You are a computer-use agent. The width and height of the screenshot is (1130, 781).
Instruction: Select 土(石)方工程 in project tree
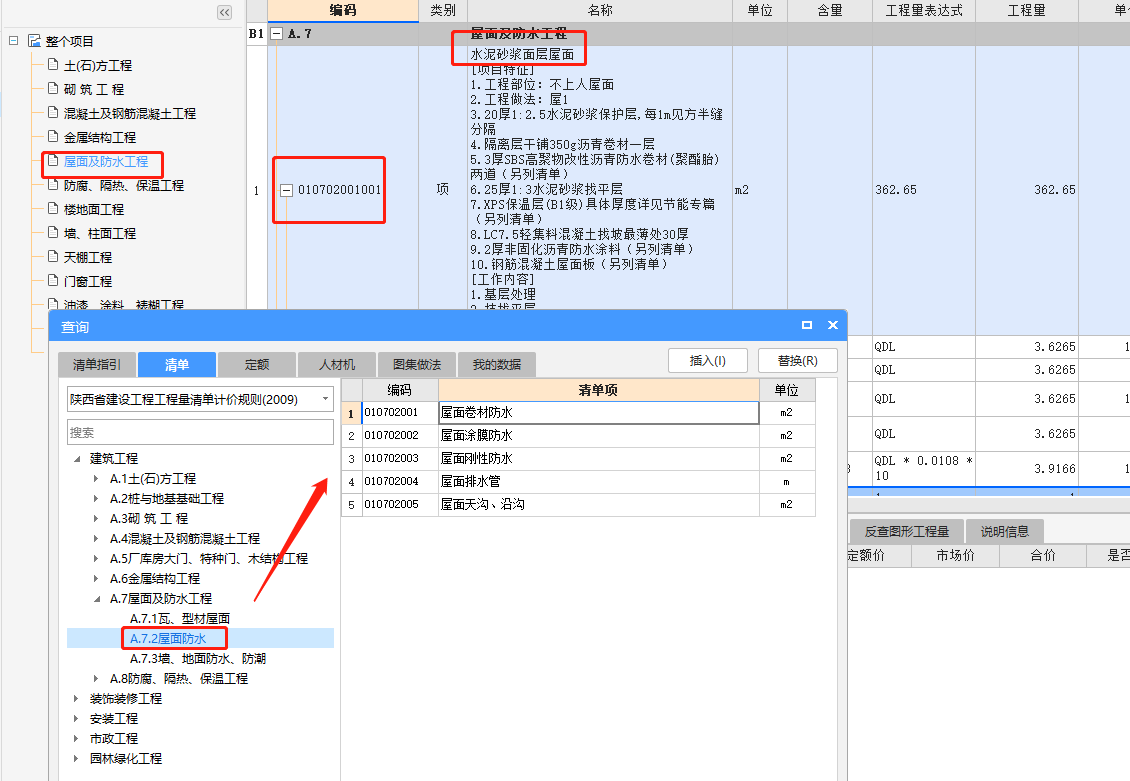(x=97, y=66)
